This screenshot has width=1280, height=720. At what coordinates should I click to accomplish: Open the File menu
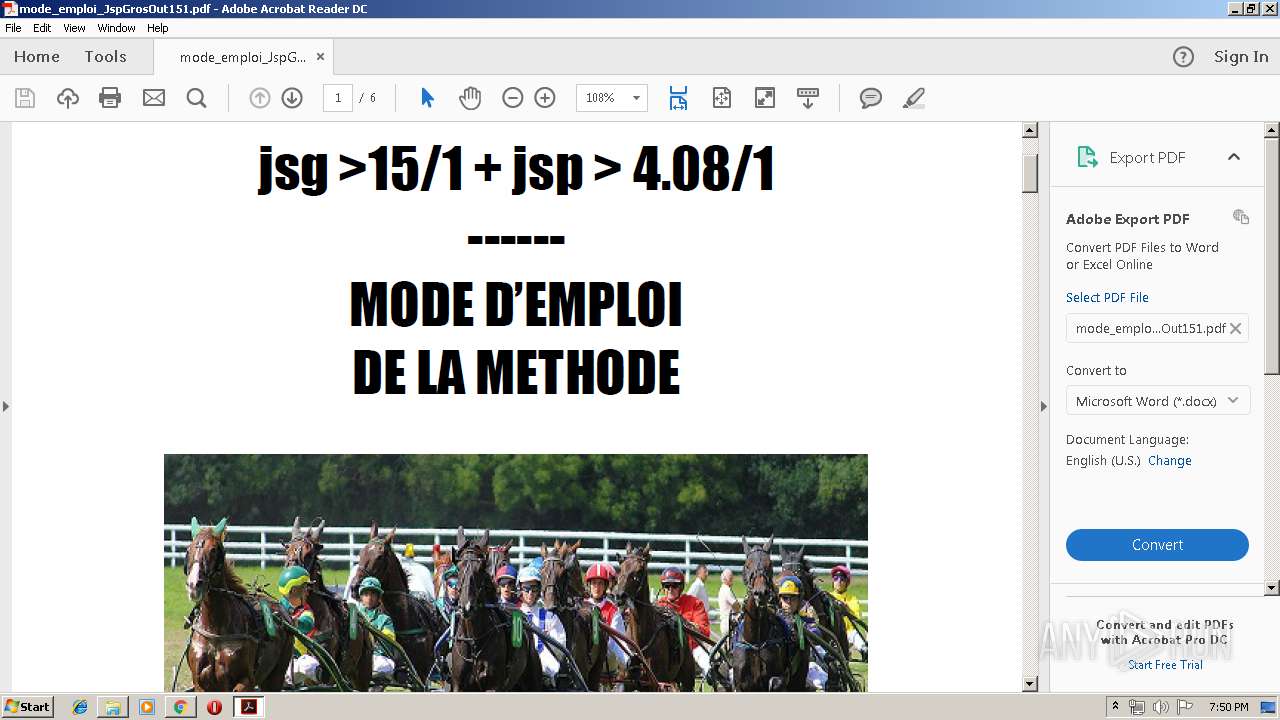tap(13, 28)
